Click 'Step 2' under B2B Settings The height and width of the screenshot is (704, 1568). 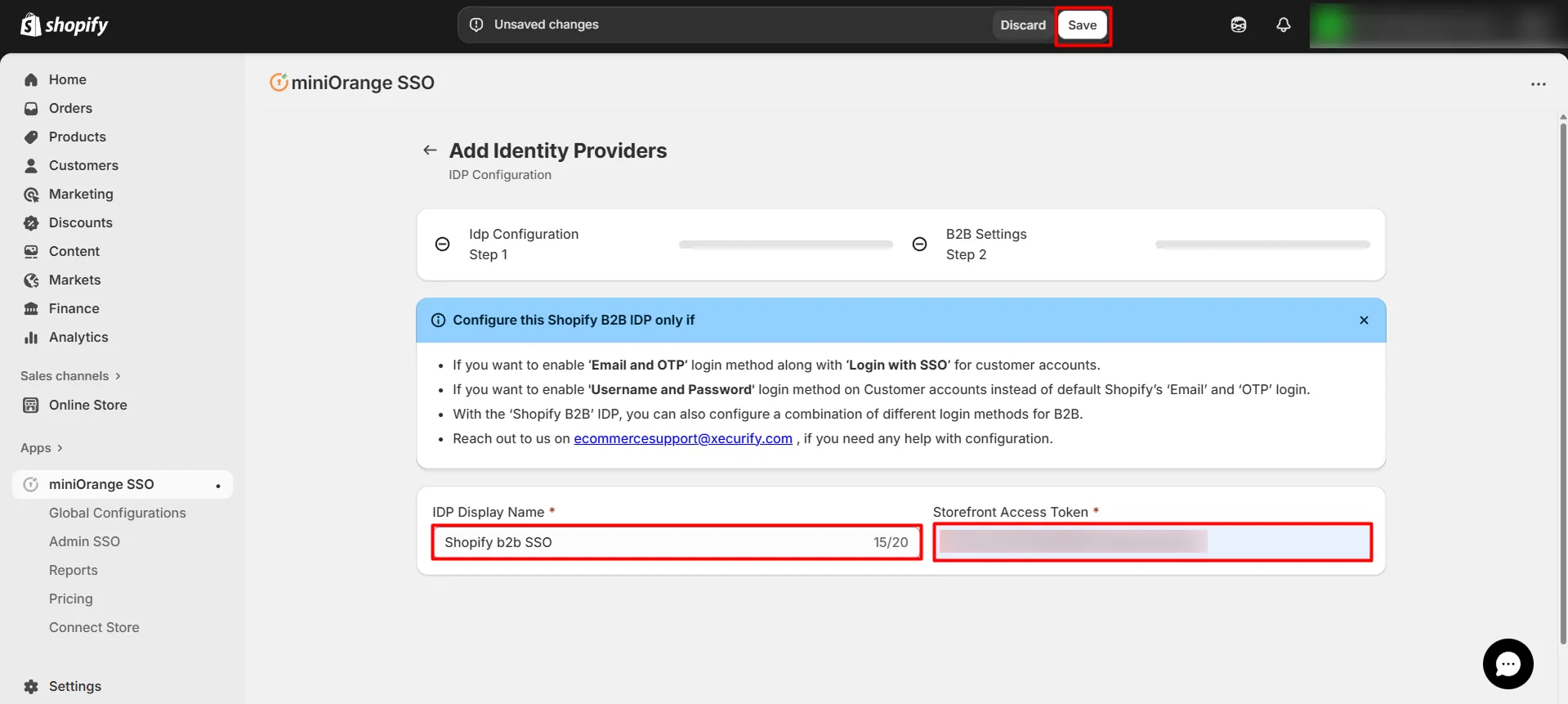pyautogui.click(x=966, y=254)
